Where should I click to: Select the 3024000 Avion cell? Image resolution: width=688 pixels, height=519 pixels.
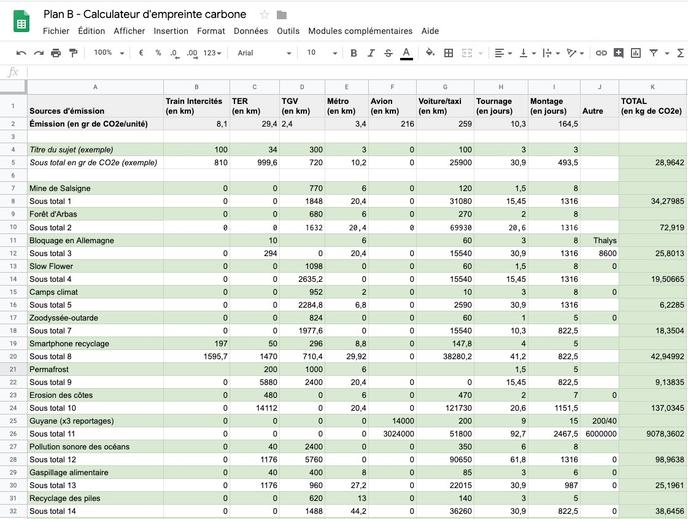(x=392, y=434)
